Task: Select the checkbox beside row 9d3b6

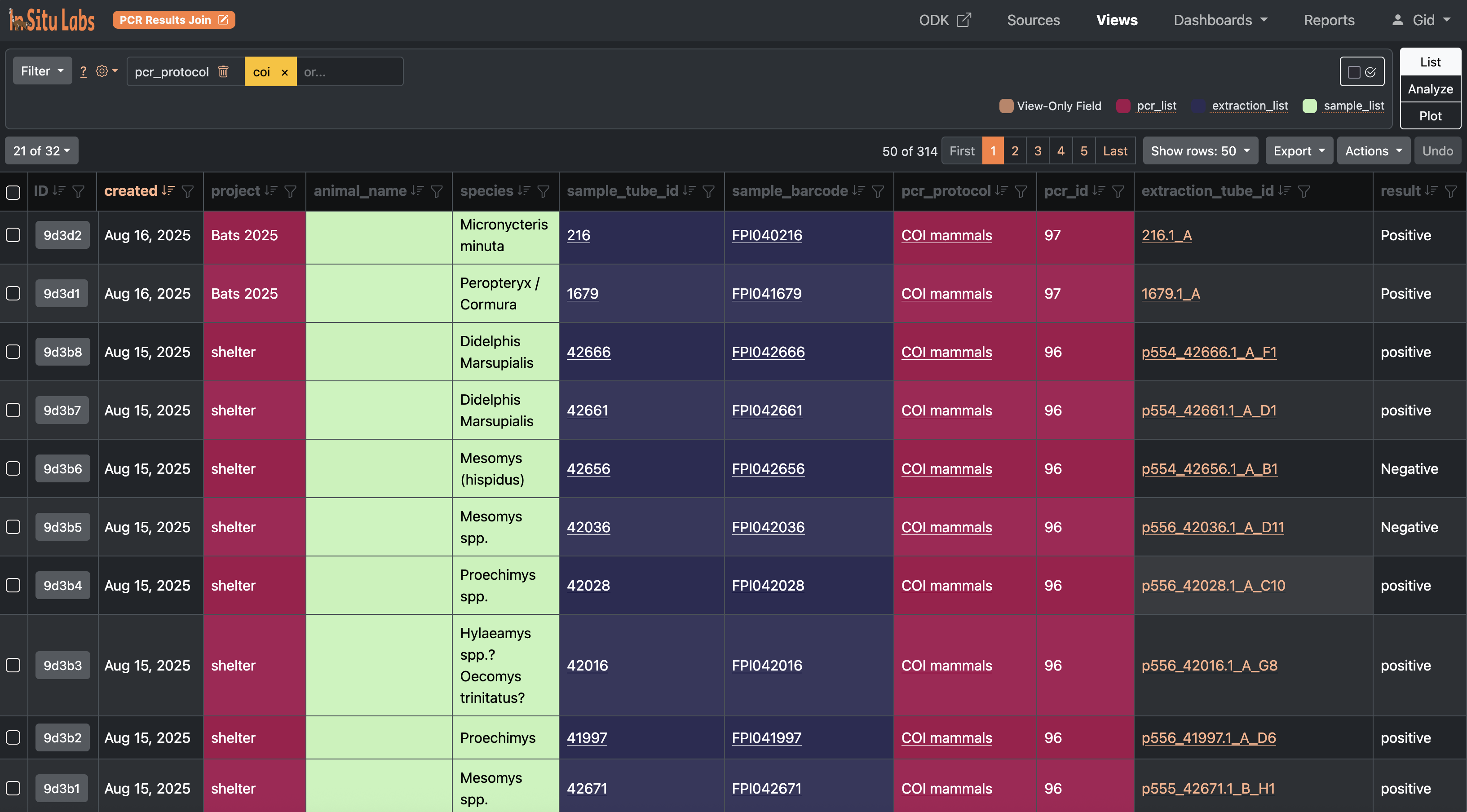Action: (x=13, y=468)
